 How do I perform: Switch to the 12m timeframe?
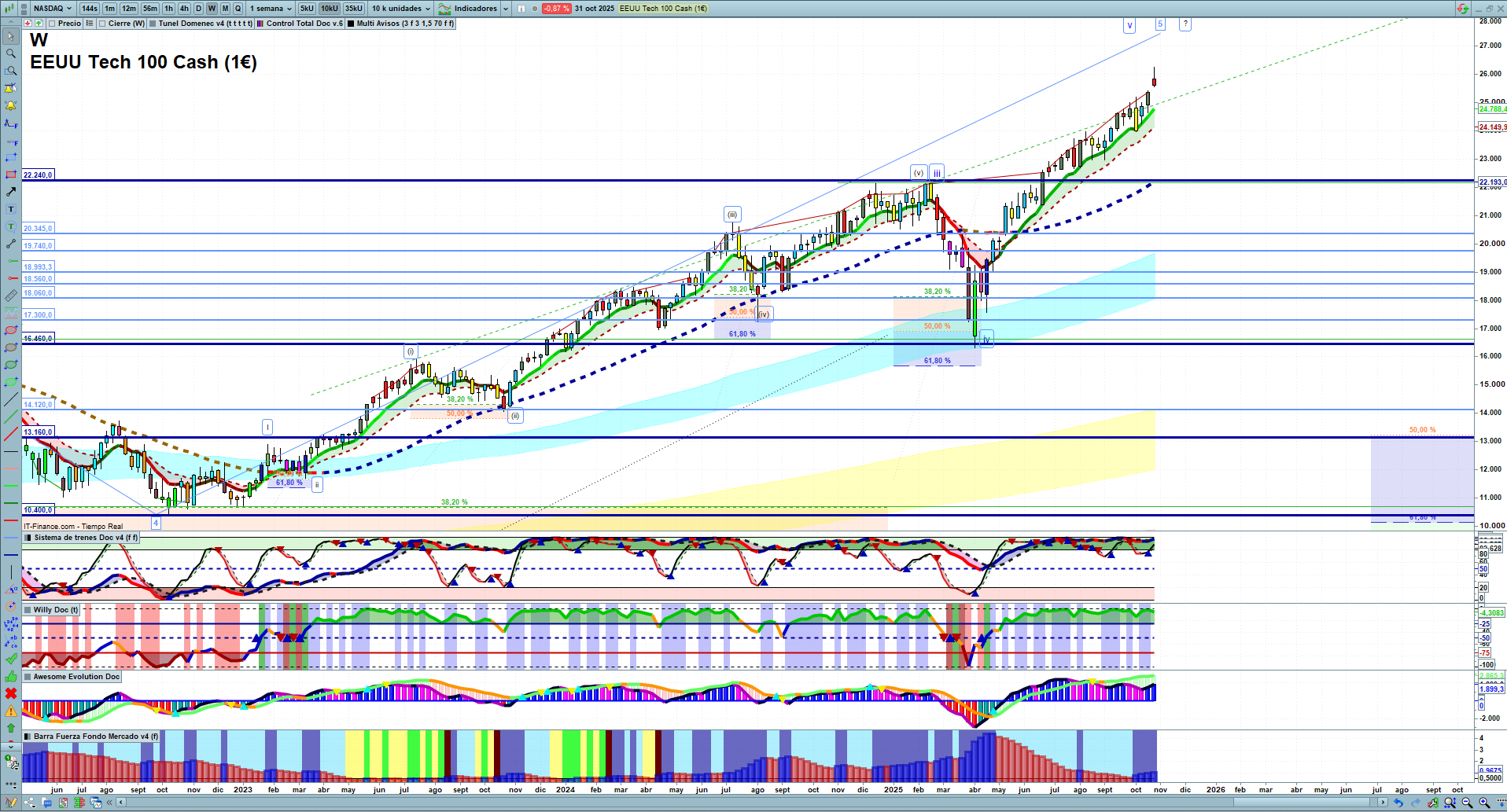[129, 9]
